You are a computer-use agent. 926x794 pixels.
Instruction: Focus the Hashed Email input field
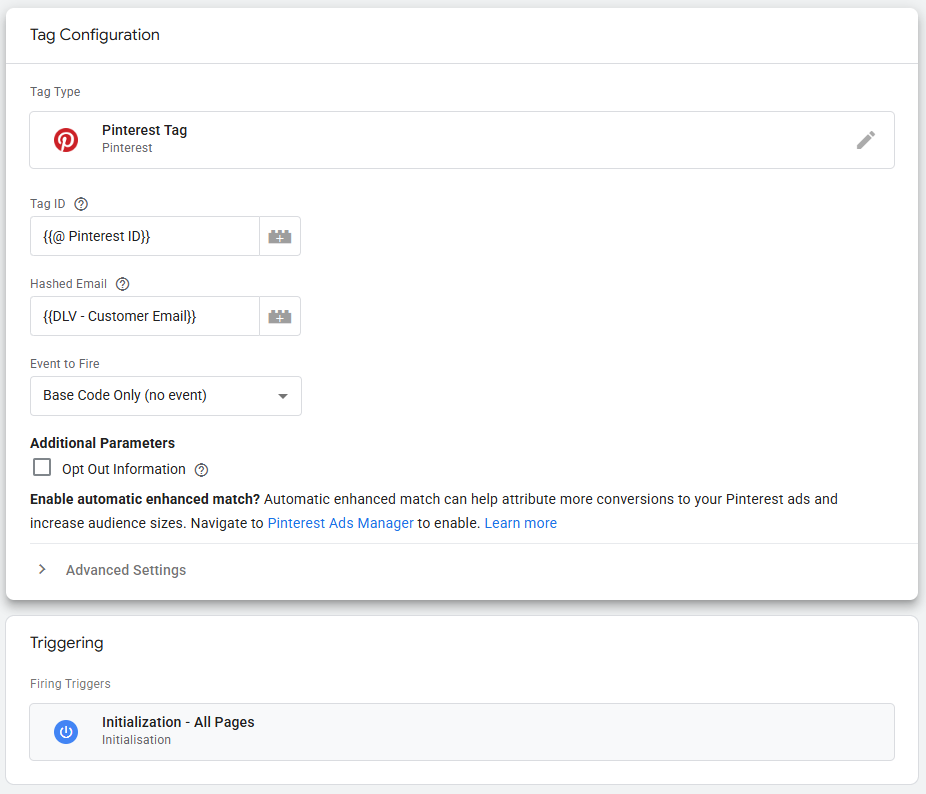[145, 317]
